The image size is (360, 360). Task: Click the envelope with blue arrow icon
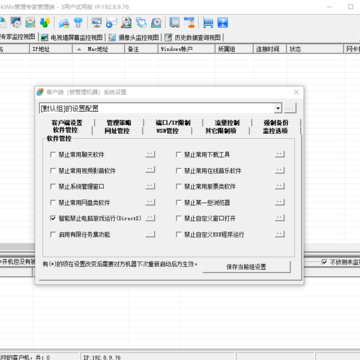click(x=111, y=23)
